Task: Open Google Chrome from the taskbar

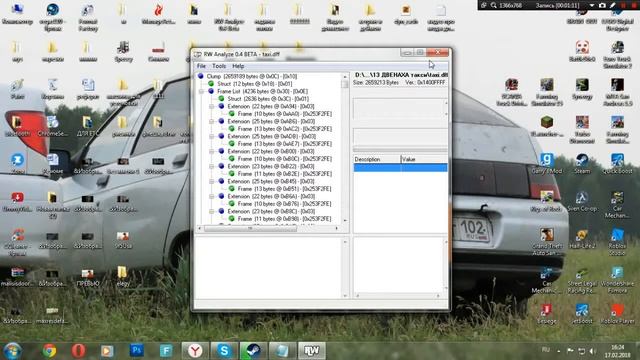Action: pyautogui.click(x=49, y=351)
